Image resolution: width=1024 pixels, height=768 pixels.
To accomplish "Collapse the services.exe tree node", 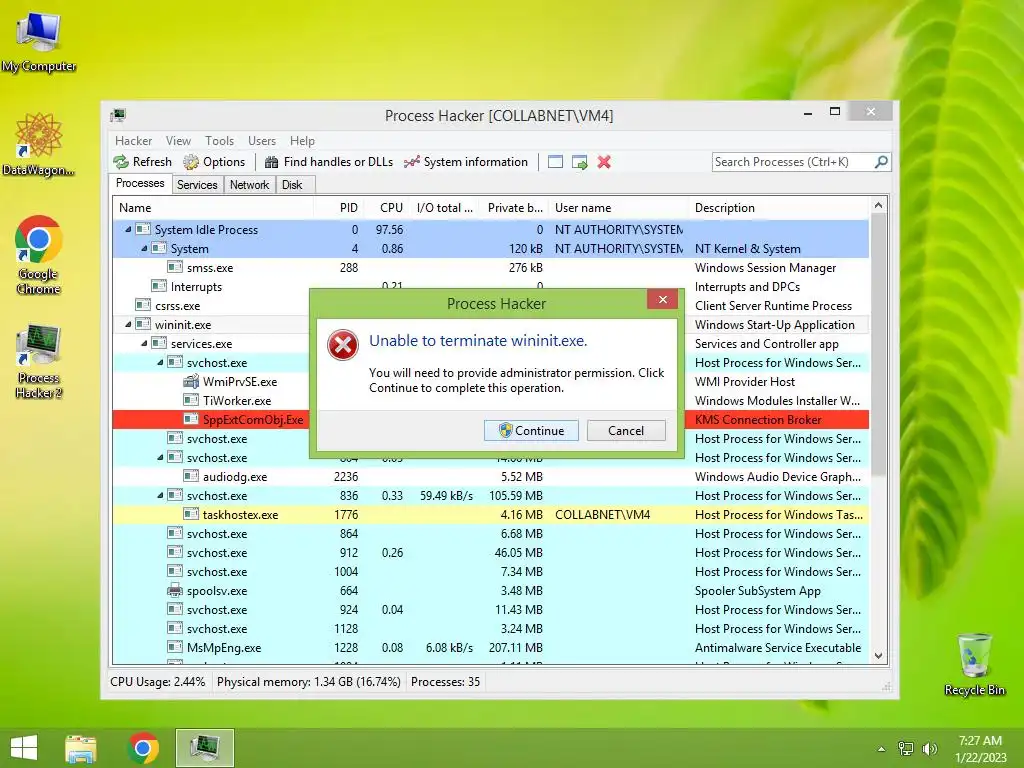I will (x=144, y=343).
